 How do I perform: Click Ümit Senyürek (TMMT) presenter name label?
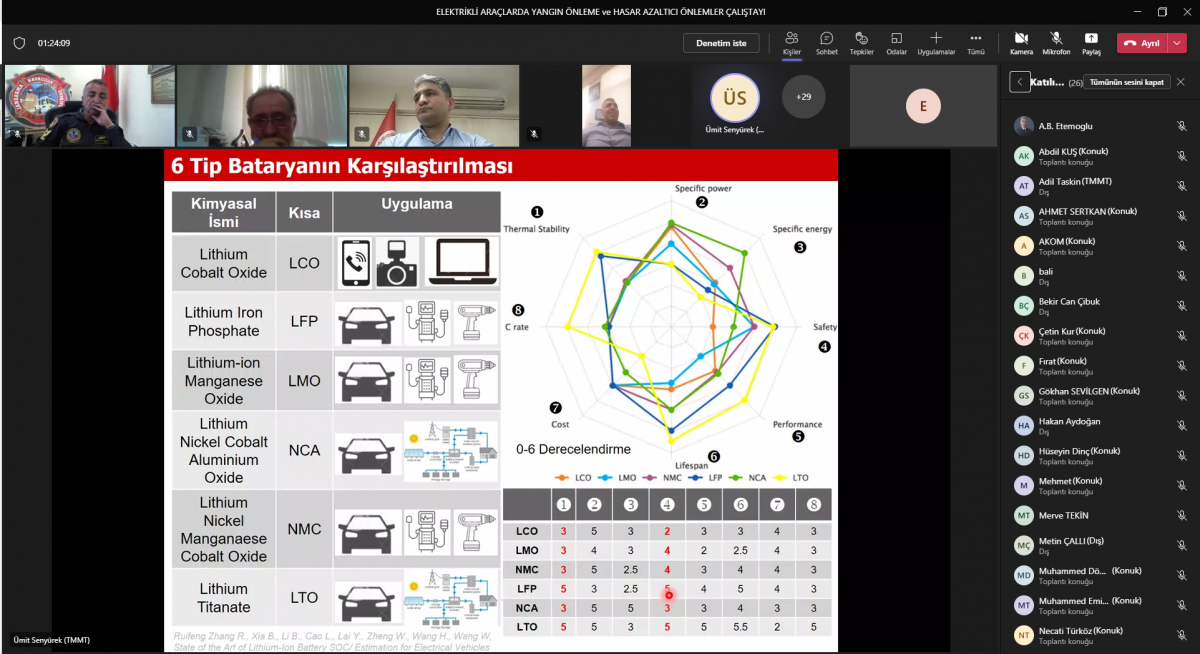pos(52,640)
